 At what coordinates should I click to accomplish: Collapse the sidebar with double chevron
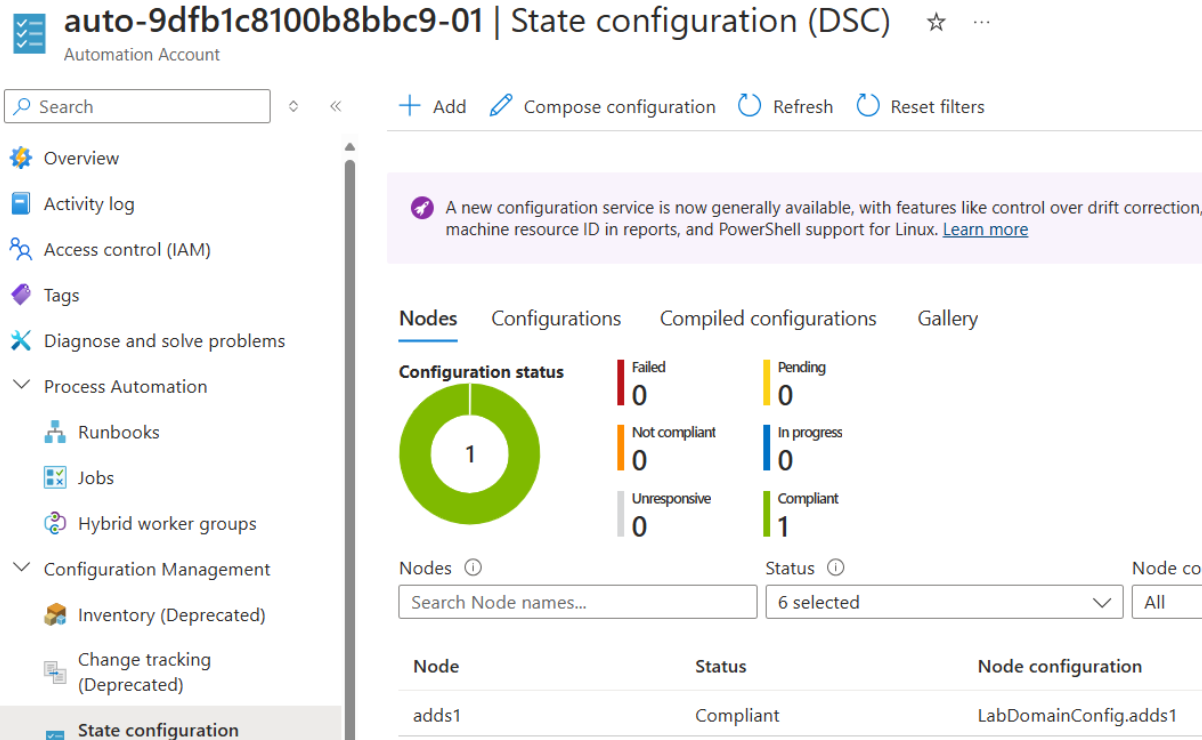336,107
